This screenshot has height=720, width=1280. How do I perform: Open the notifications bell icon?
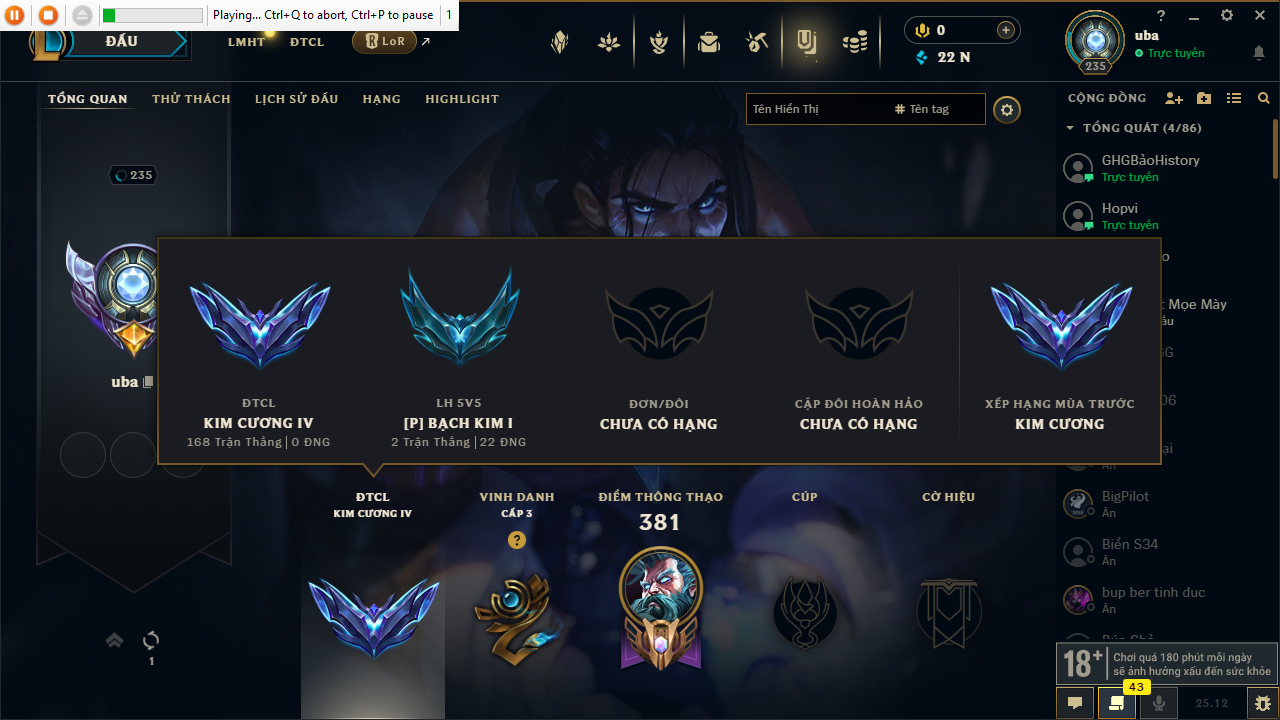pos(1259,53)
